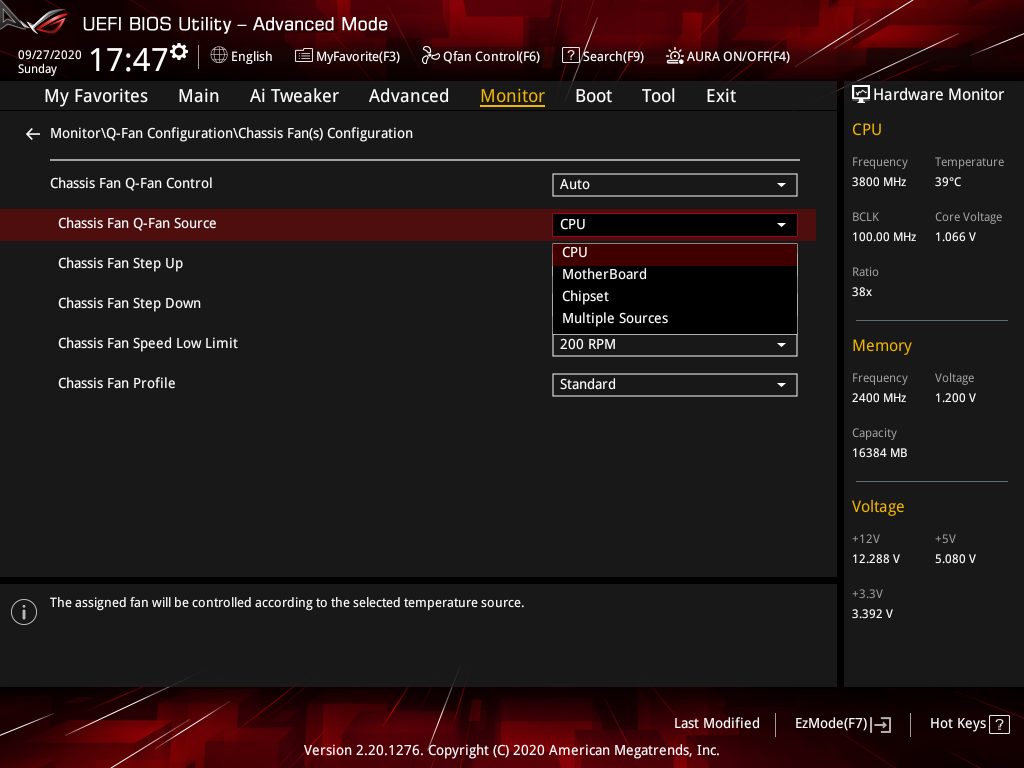Click the 09/27/2020 date
Viewport: 1024px width, 768px height.
pos(50,55)
